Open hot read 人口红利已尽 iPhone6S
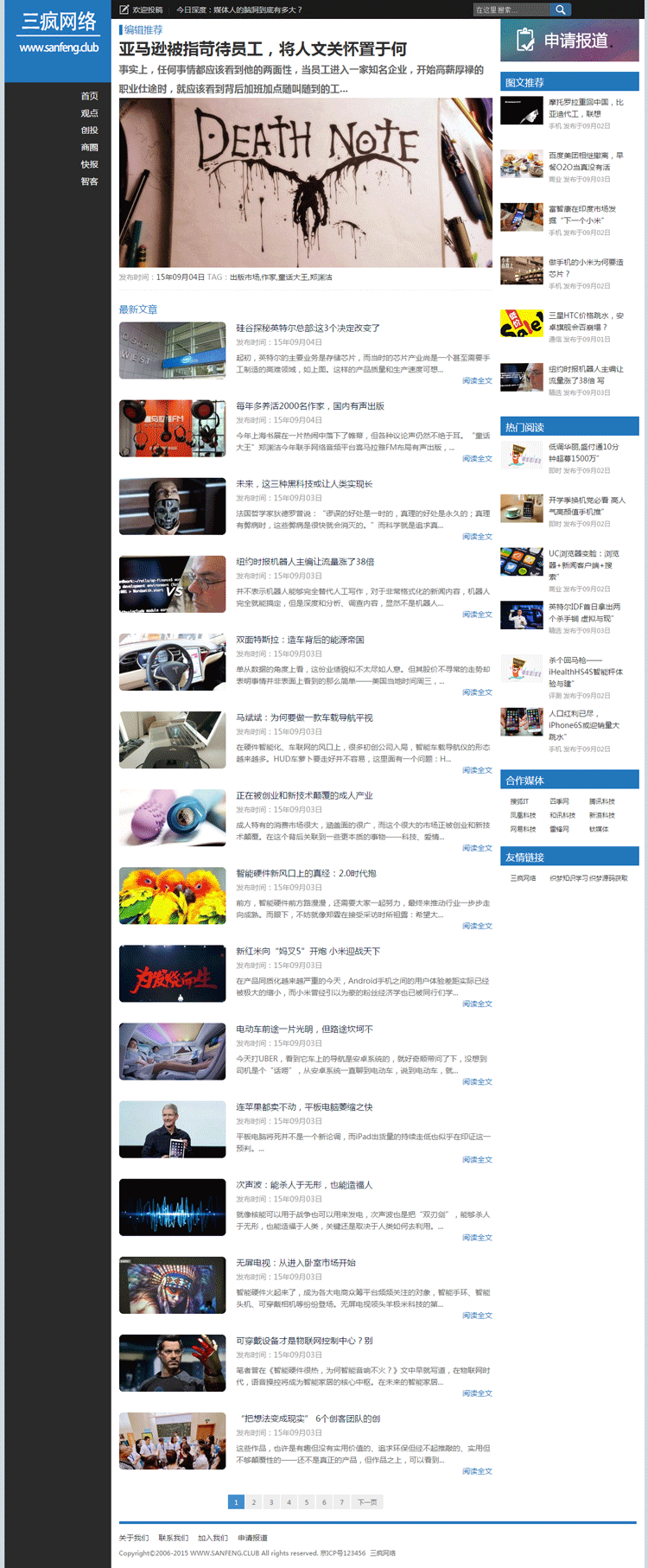 pyautogui.click(x=584, y=725)
